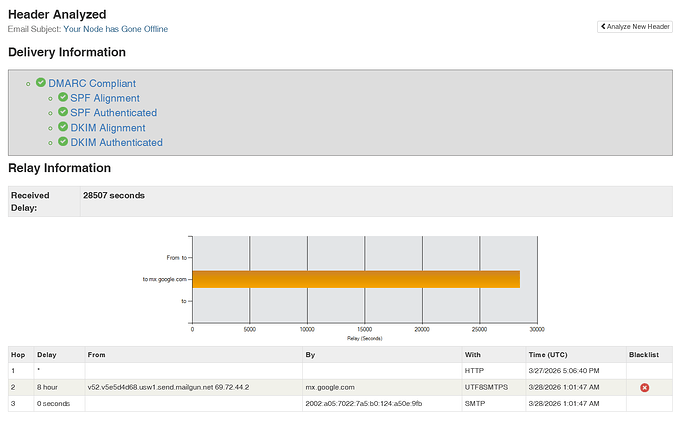690x425 pixels.
Task: Click the red blacklist icon on hop 2
Action: coord(645,387)
